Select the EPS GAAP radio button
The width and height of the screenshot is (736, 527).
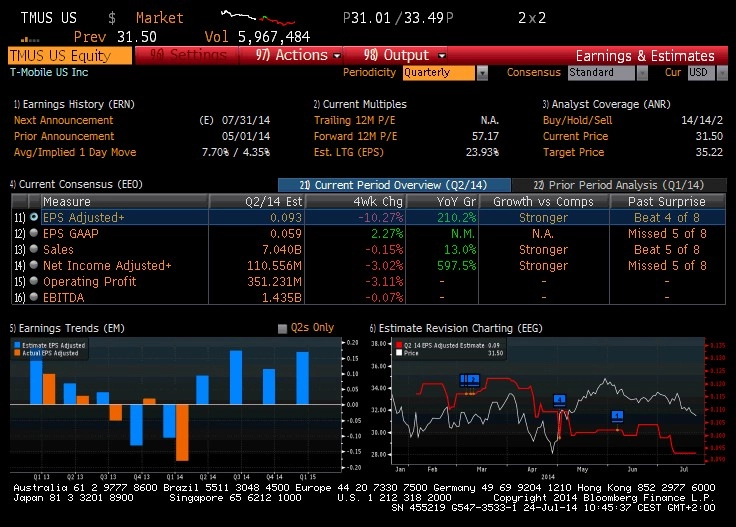click(34, 233)
